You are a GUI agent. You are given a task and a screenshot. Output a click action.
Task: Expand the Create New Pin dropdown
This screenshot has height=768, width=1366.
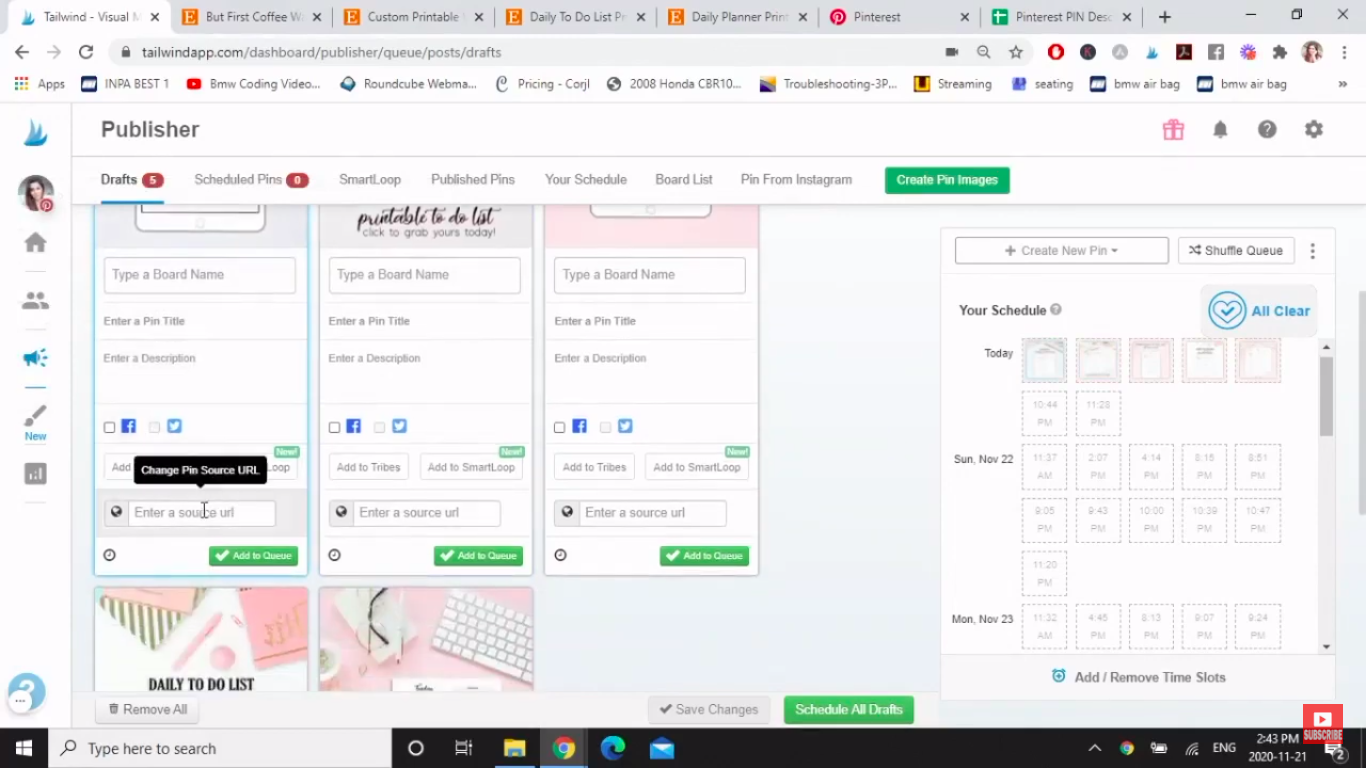coord(1061,250)
